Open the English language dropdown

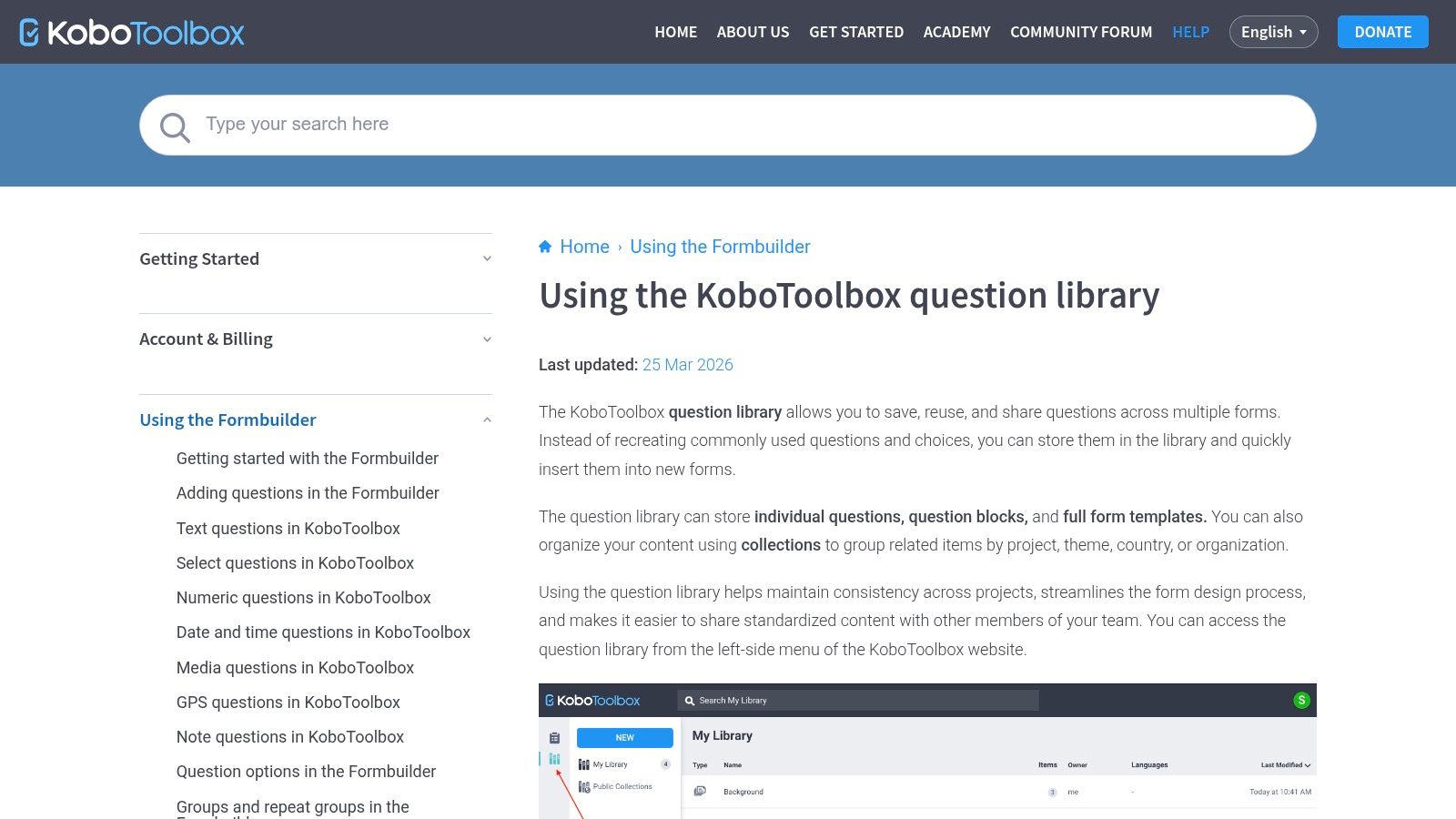1273,32
